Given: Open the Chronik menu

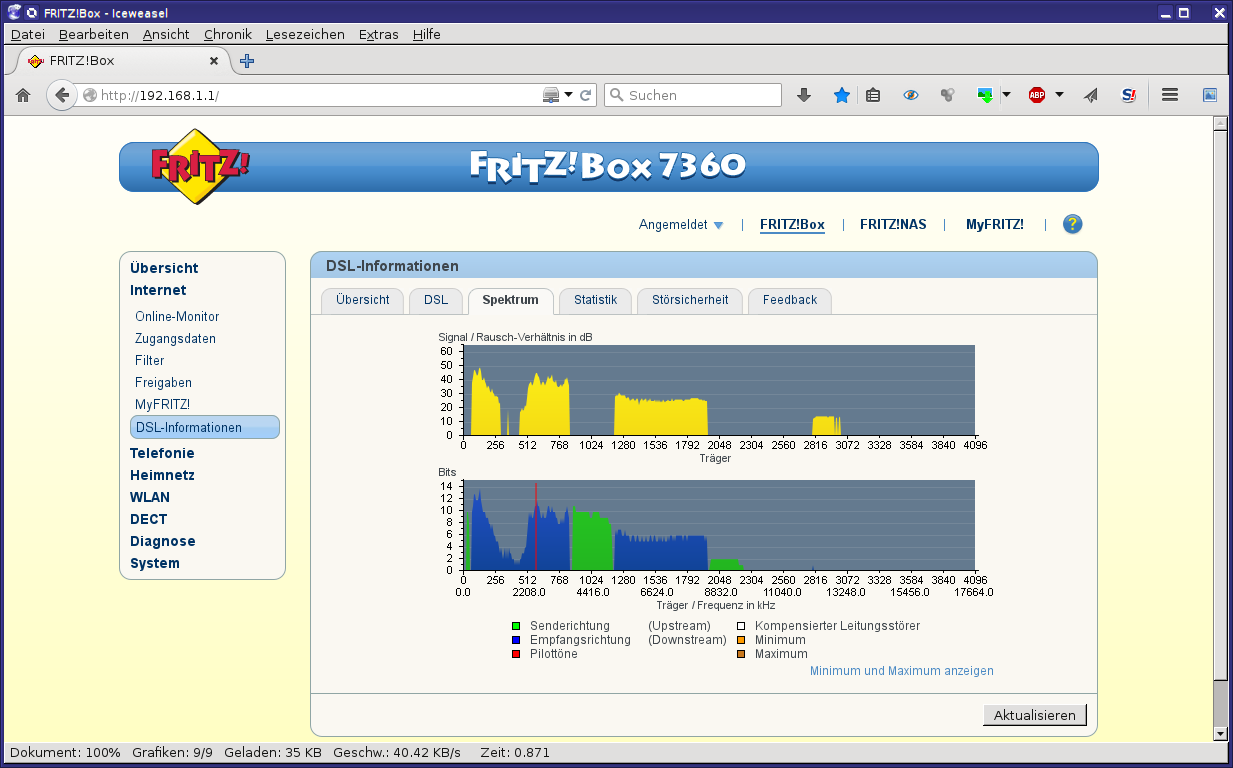Looking at the screenshot, I should pyautogui.click(x=228, y=34).
